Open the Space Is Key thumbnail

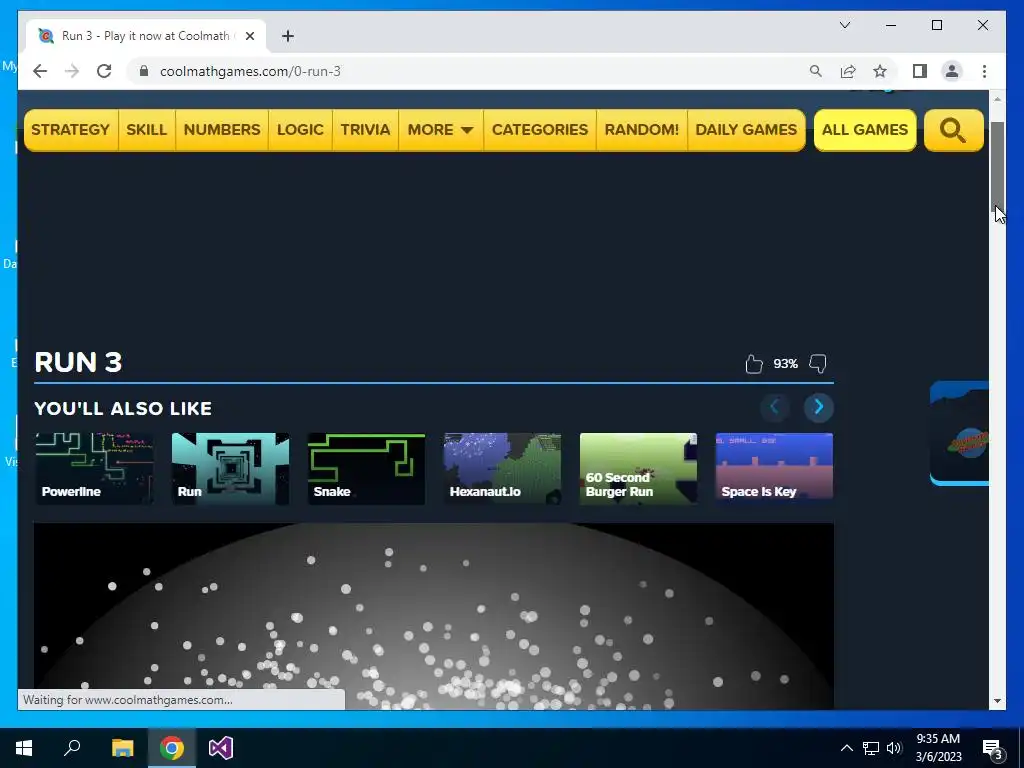pyautogui.click(x=775, y=469)
